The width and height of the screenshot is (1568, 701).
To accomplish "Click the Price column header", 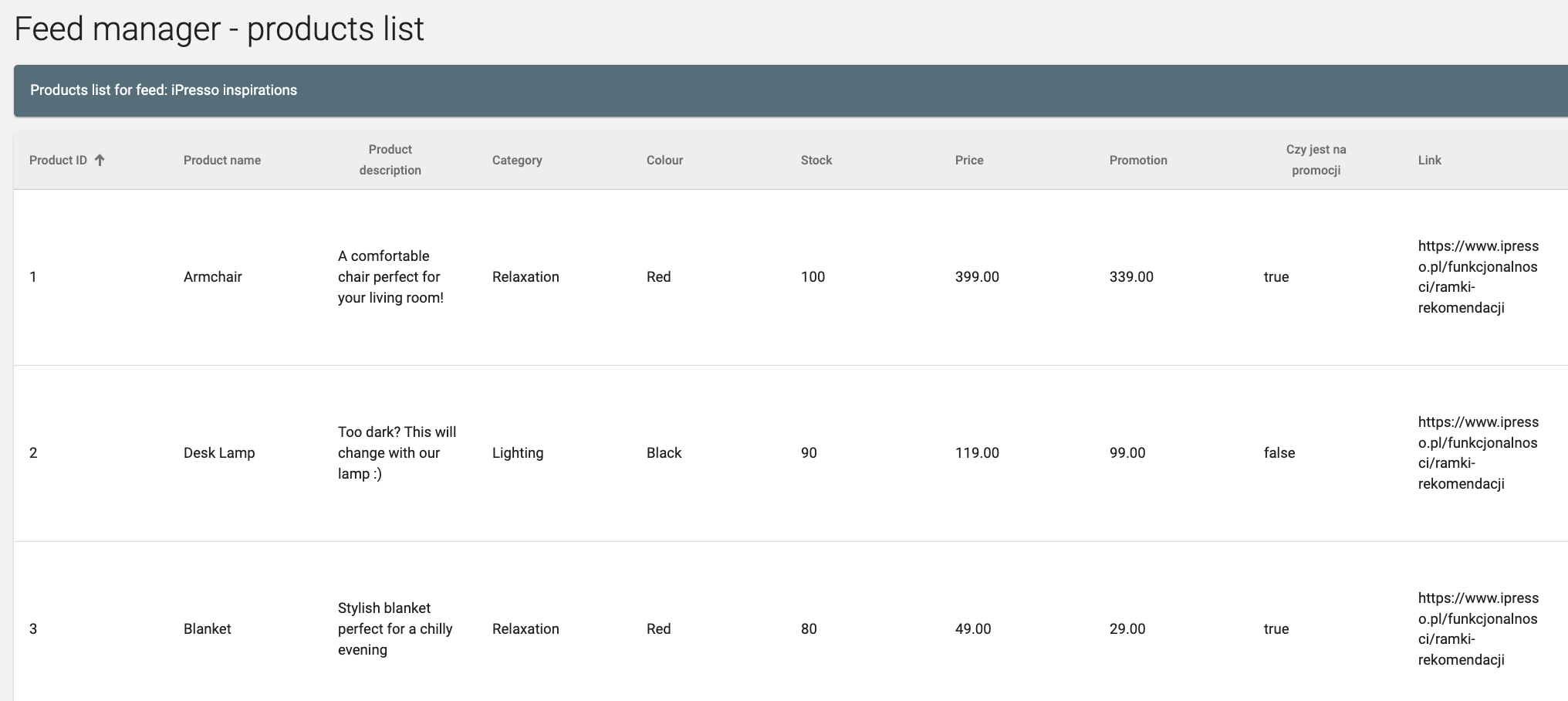I will (x=969, y=160).
